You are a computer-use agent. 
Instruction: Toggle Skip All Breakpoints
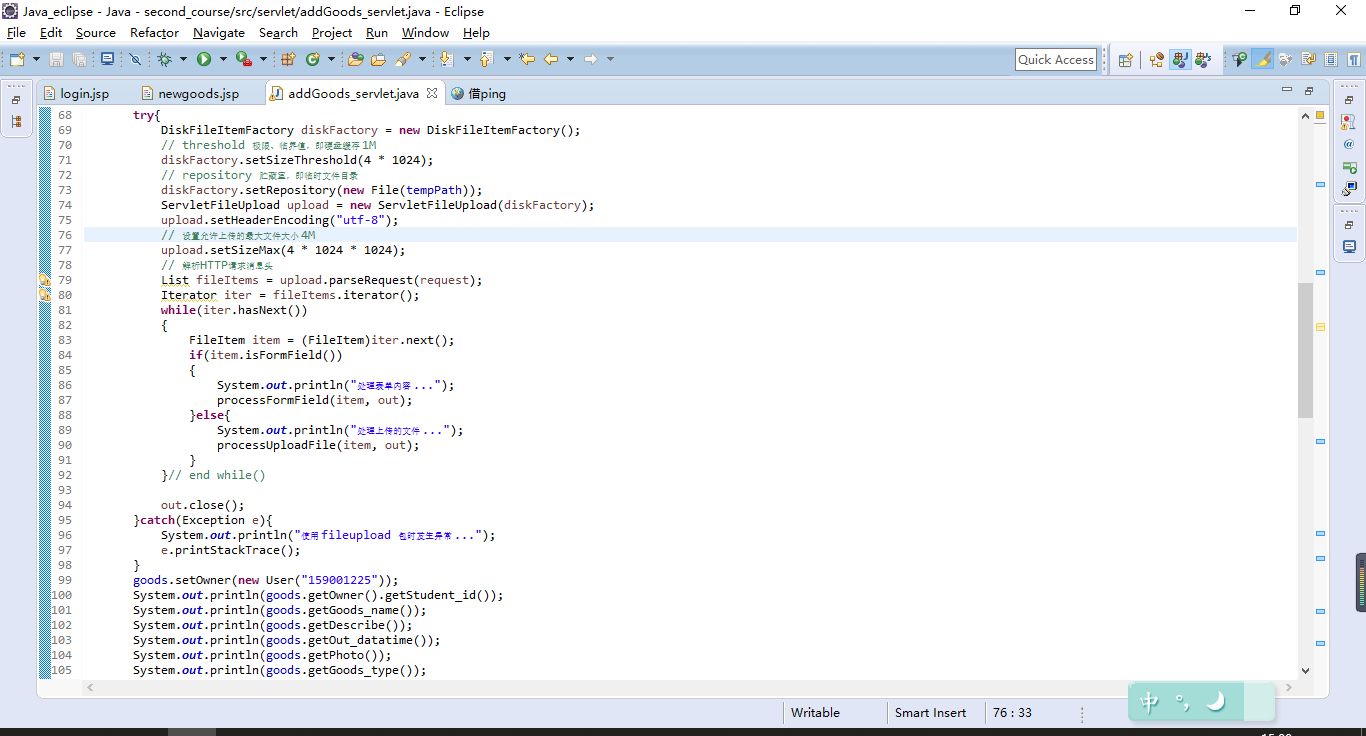coord(134,59)
